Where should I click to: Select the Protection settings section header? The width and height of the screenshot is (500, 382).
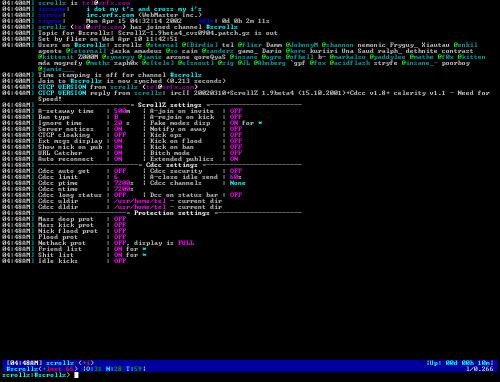coord(172,213)
